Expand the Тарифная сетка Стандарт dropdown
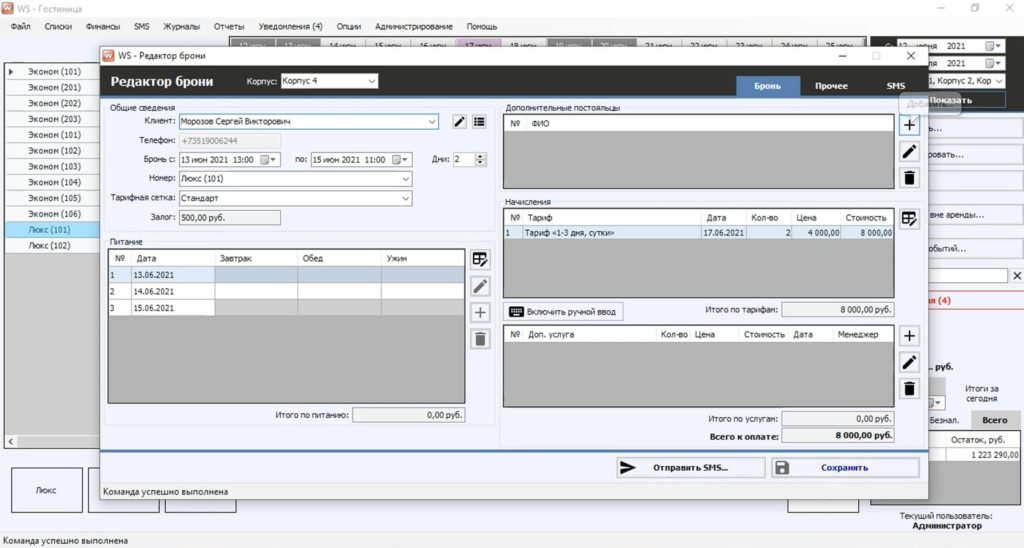The image size is (1024, 548). (x=406, y=198)
